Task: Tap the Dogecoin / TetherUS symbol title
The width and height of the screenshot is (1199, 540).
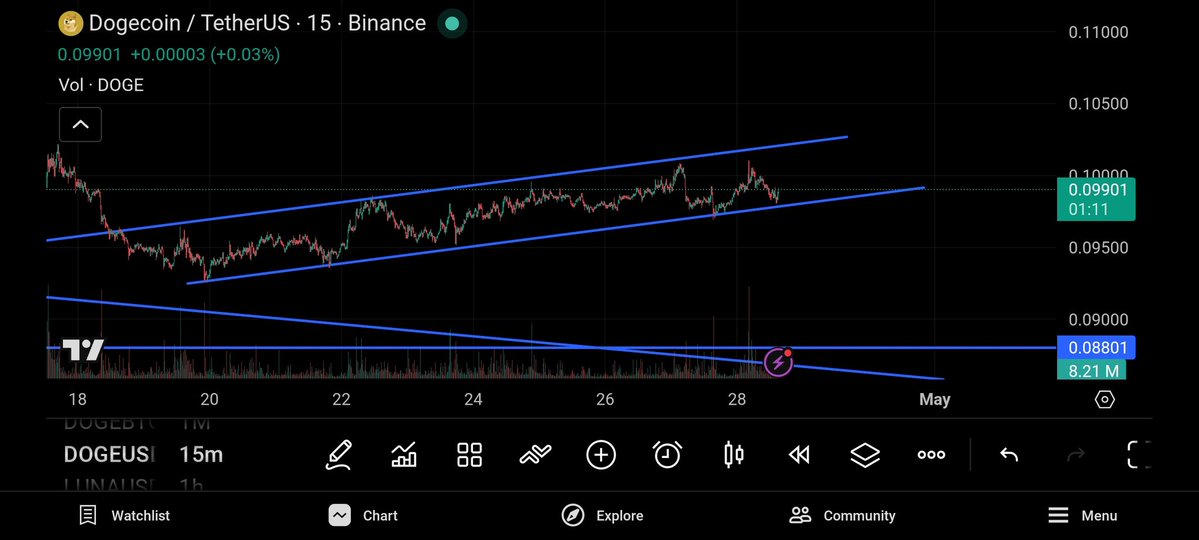Action: coord(257,24)
